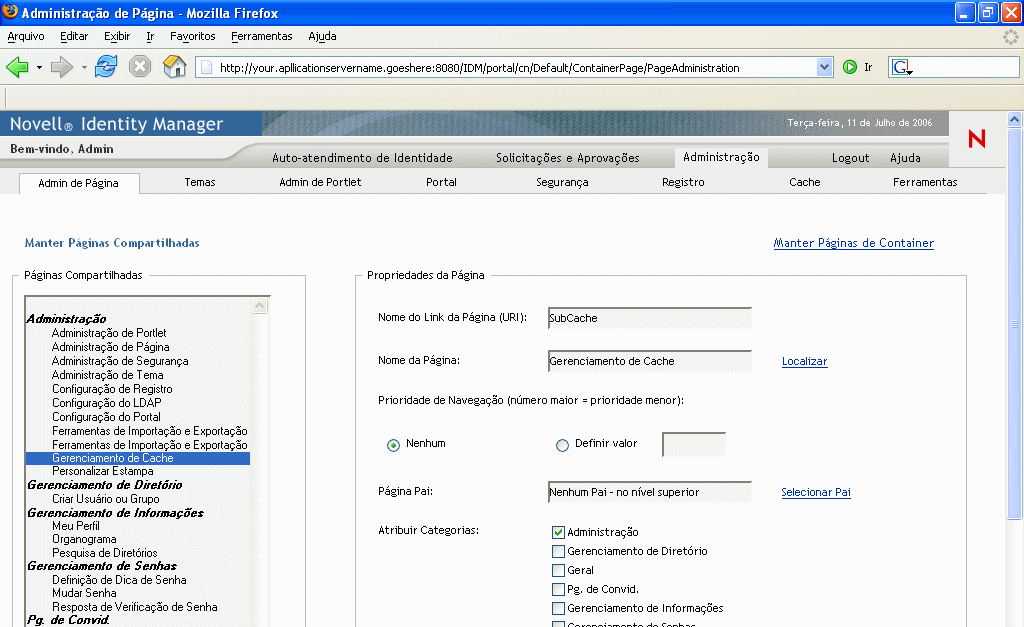This screenshot has height=627, width=1024.
Task: Switch to Solicitações e Aprovações tab
Action: (x=568, y=158)
